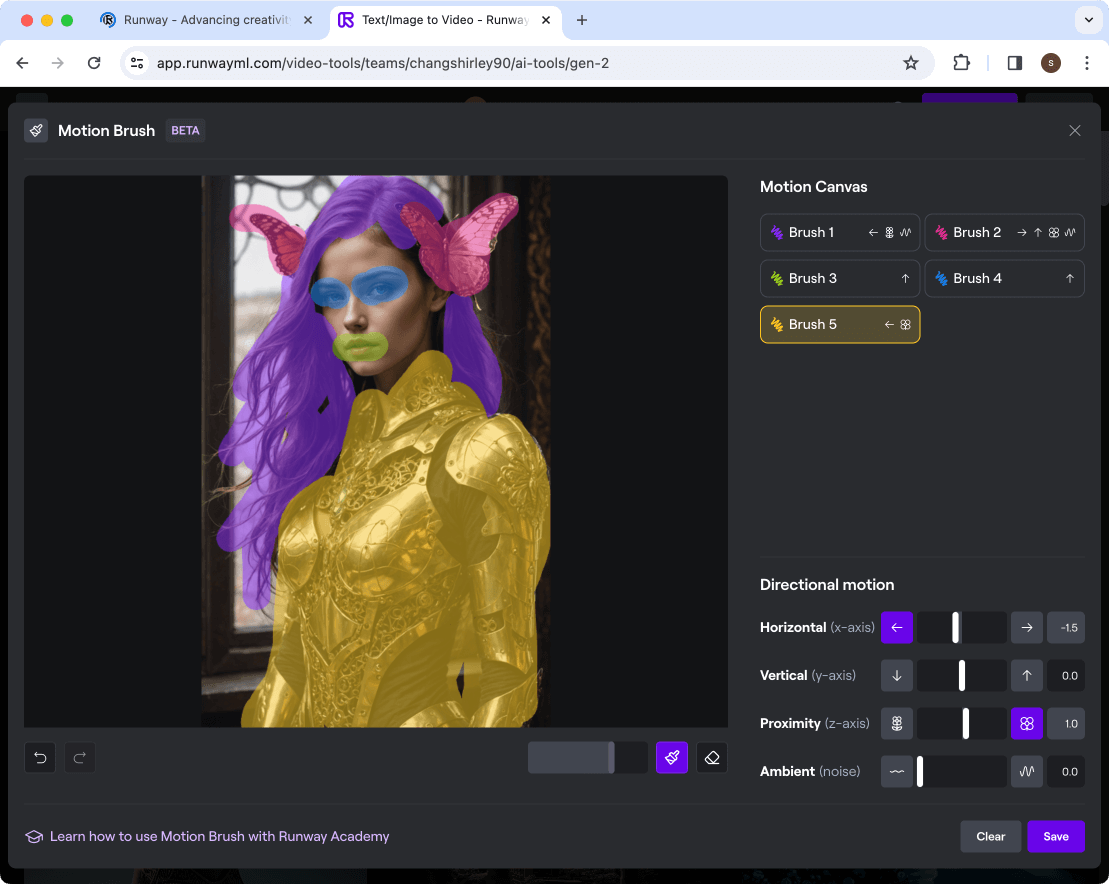Click the vertical up arrow button

[x=1027, y=676]
